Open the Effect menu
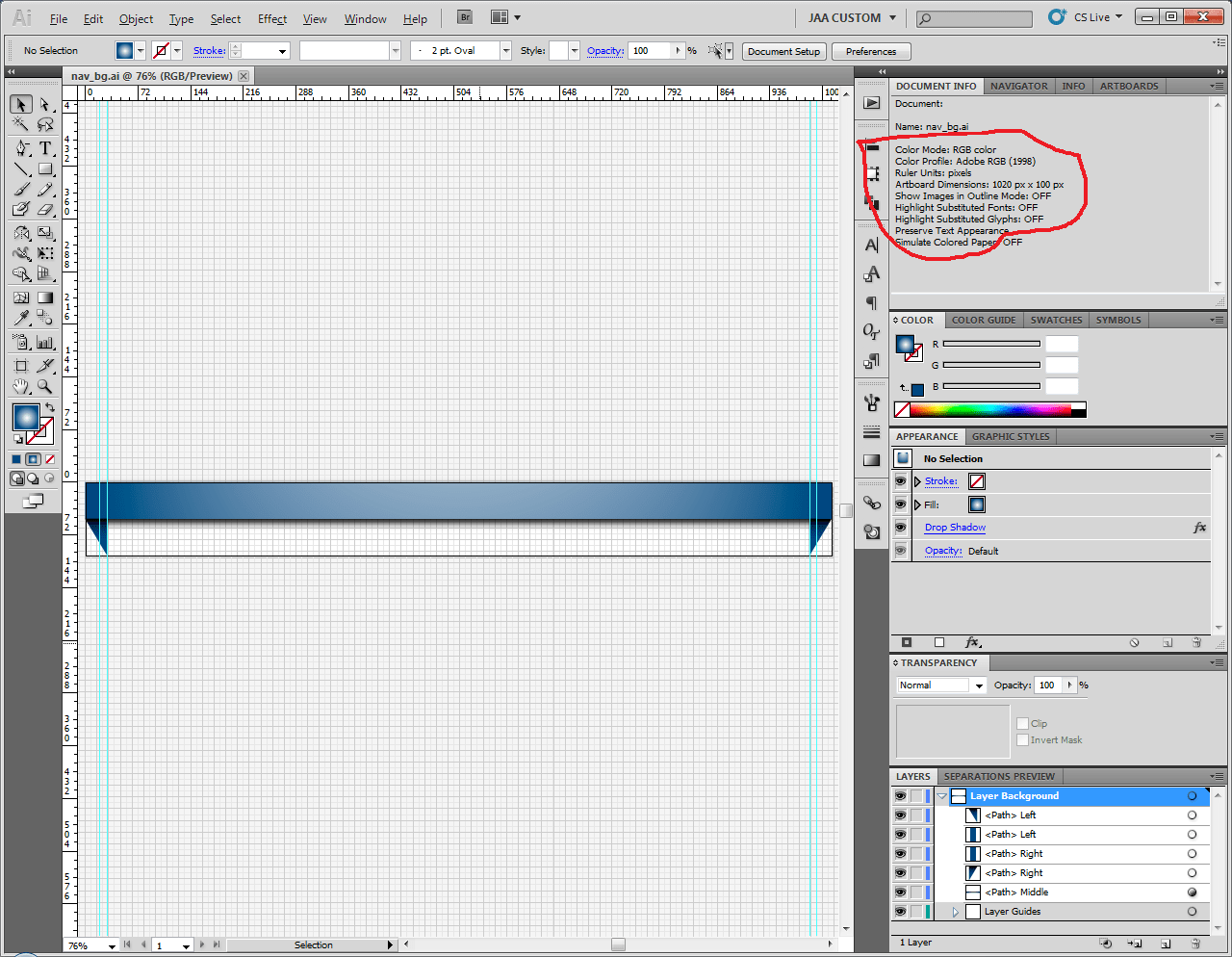 [x=272, y=18]
